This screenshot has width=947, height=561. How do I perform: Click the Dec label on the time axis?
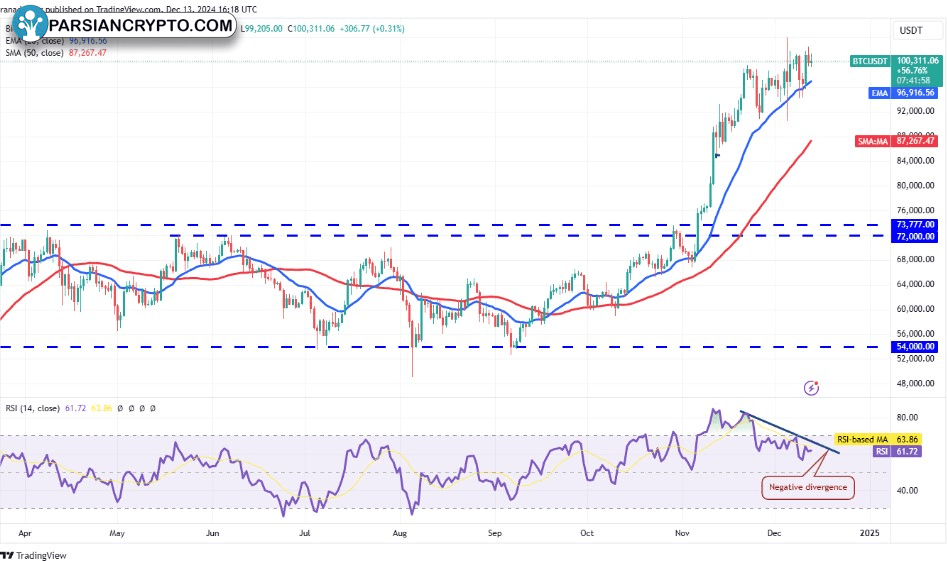click(x=774, y=533)
